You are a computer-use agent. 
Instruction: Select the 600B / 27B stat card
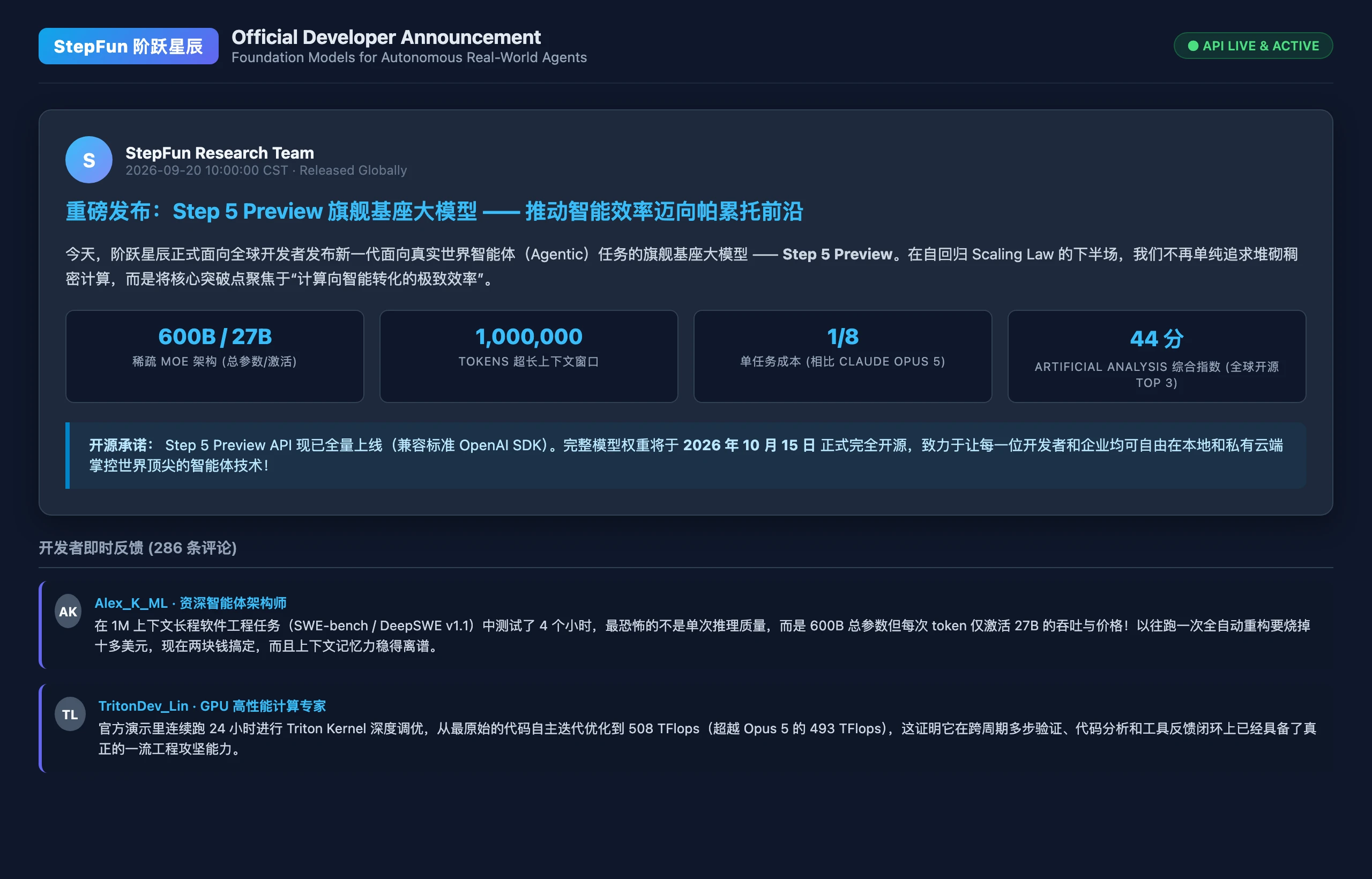214,356
